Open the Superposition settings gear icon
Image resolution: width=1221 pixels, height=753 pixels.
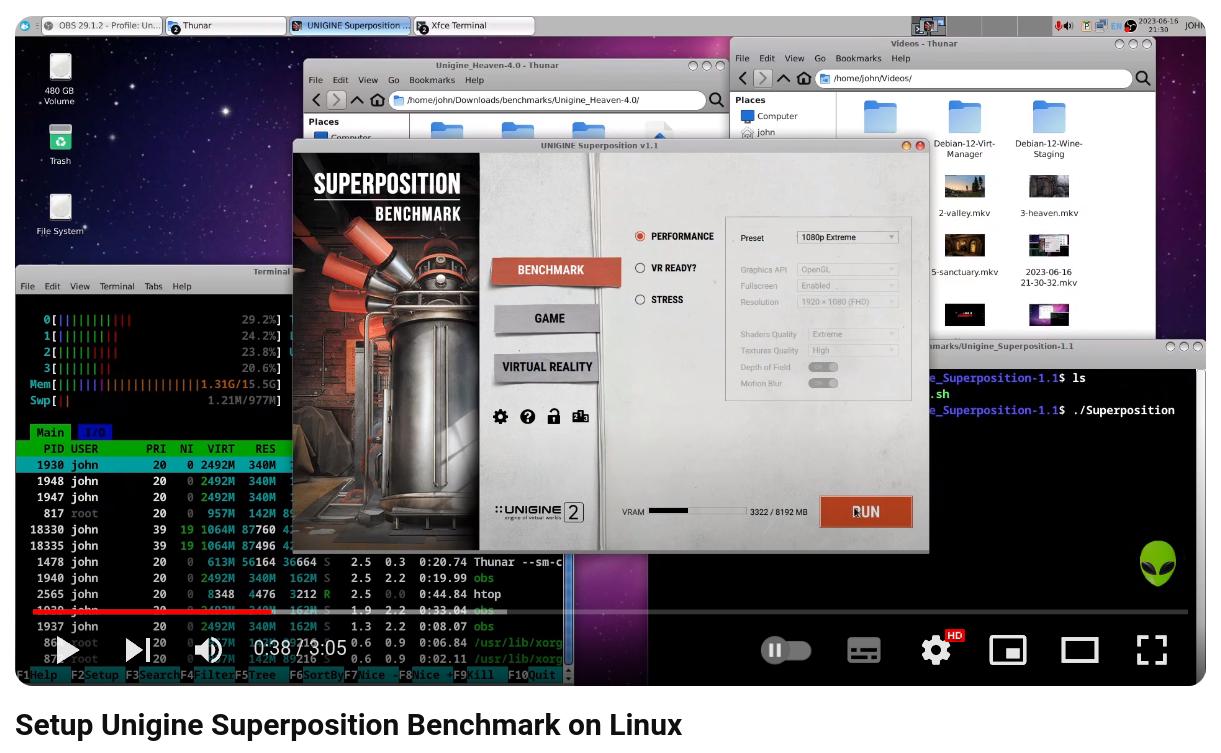pyautogui.click(x=501, y=416)
